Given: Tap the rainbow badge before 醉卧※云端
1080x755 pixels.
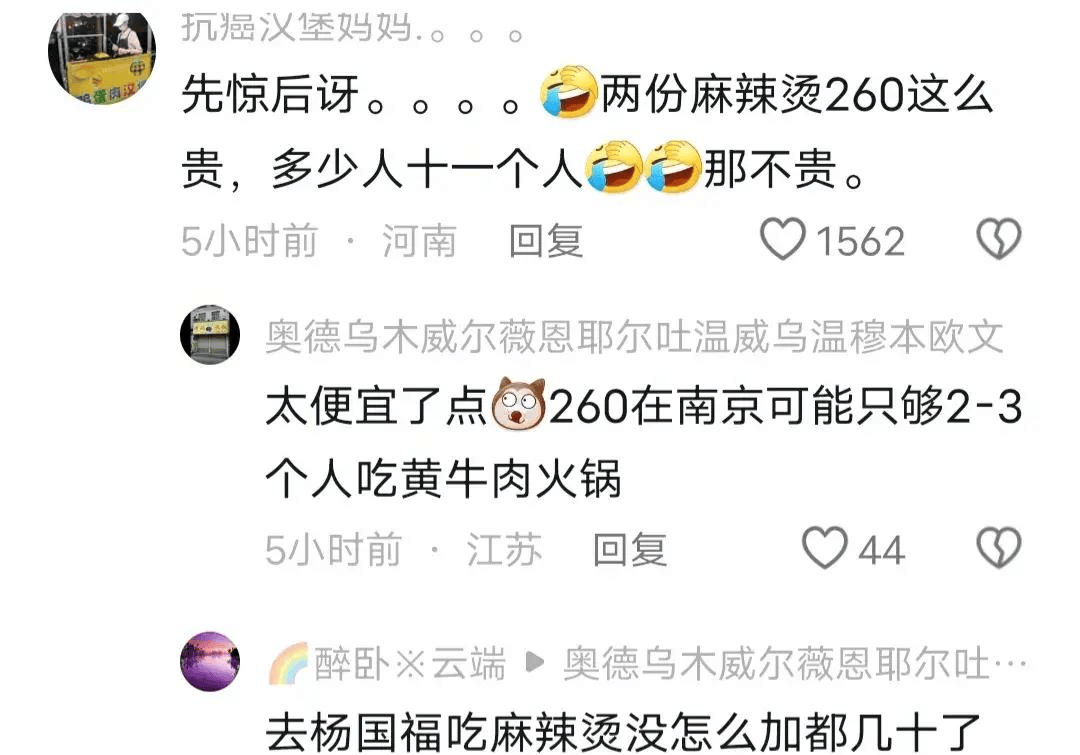Looking at the screenshot, I should click(x=289, y=663).
